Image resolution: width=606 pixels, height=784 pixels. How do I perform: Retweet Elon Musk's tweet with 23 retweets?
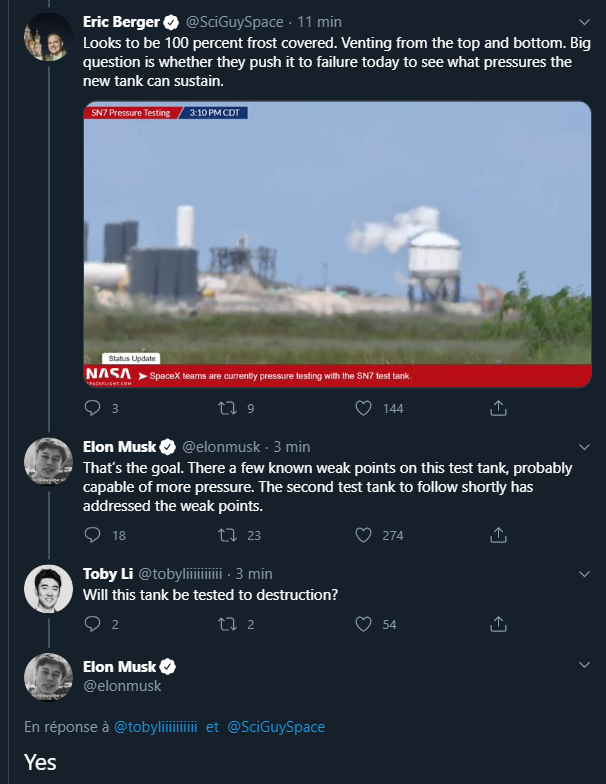click(x=227, y=535)
